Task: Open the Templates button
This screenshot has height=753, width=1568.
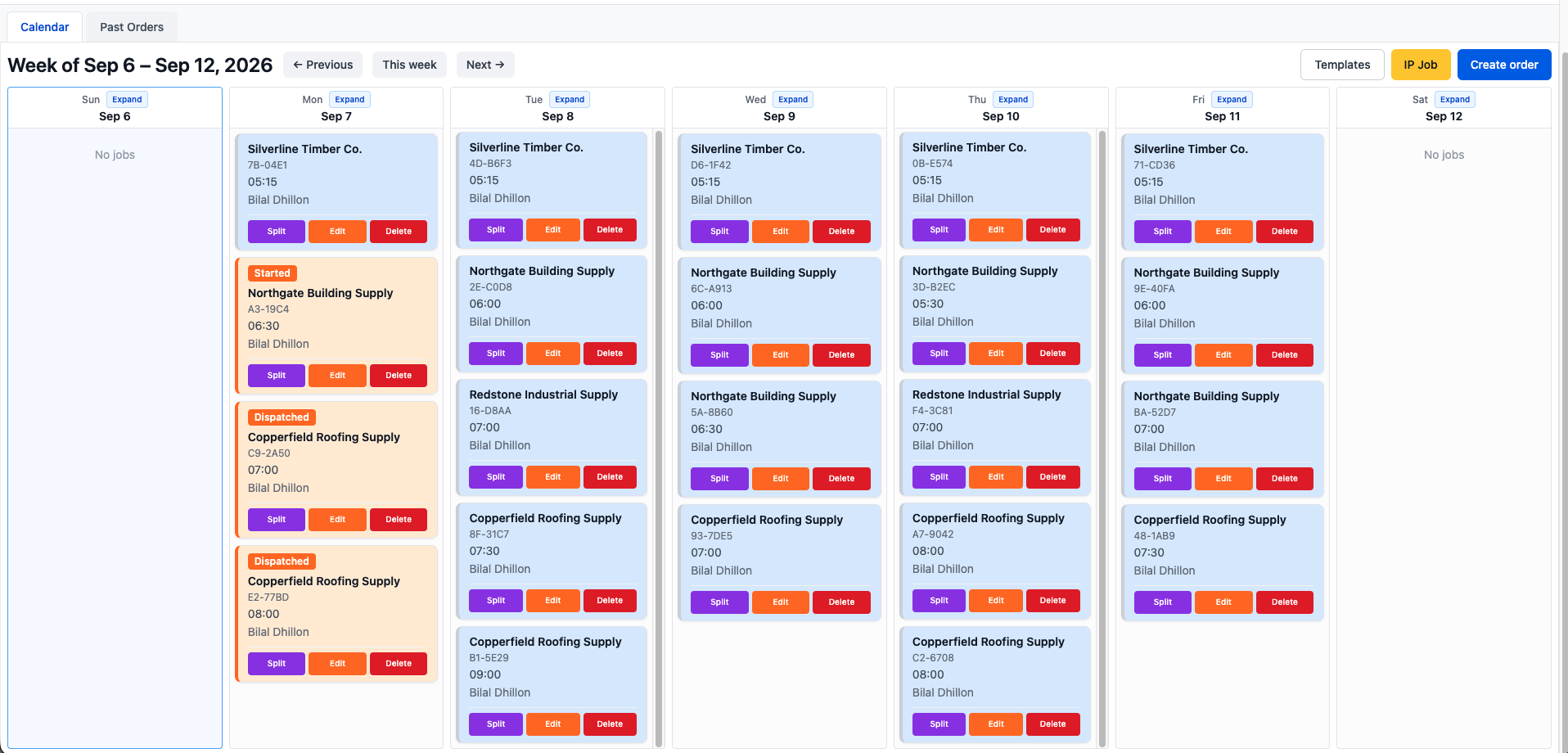Action: (x=1342, y=65)
